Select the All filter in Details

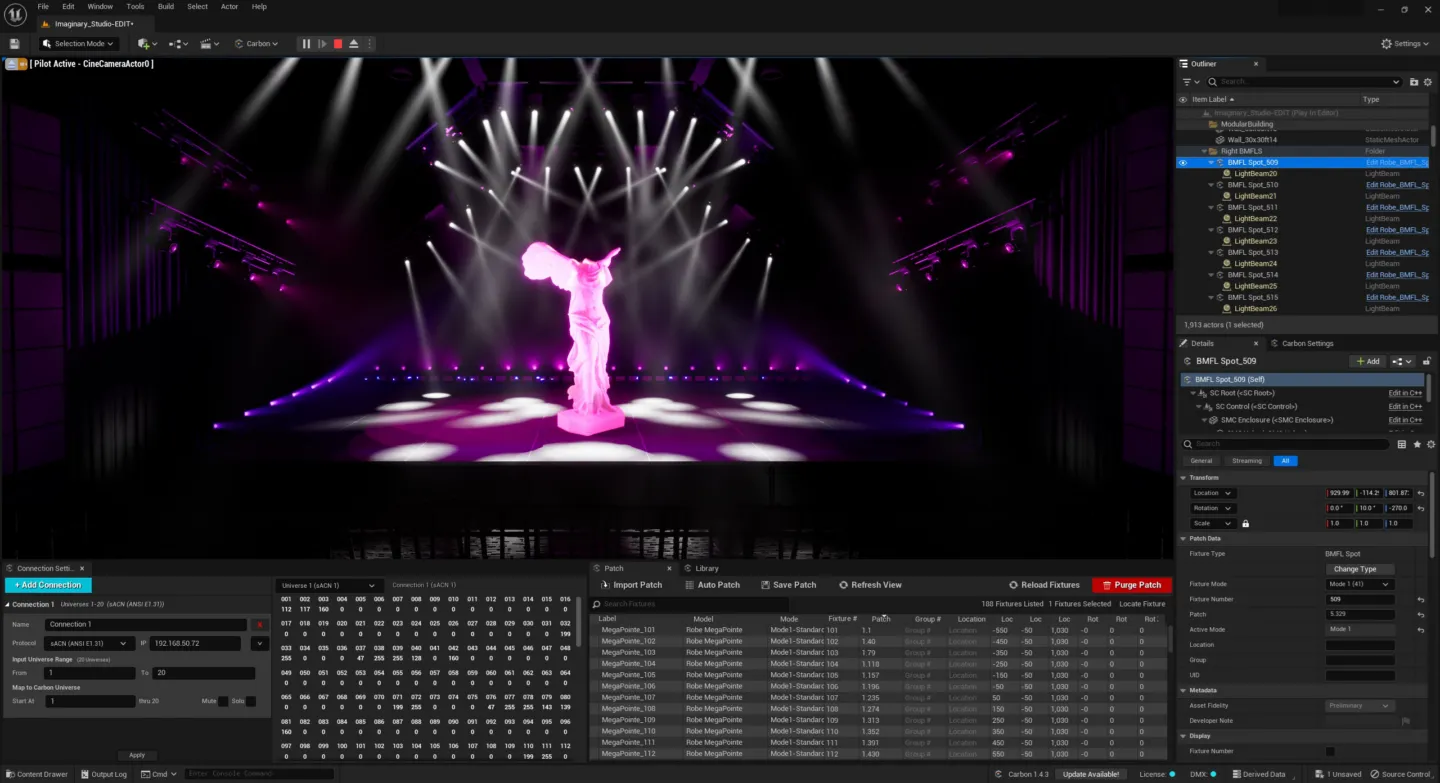1285,461
